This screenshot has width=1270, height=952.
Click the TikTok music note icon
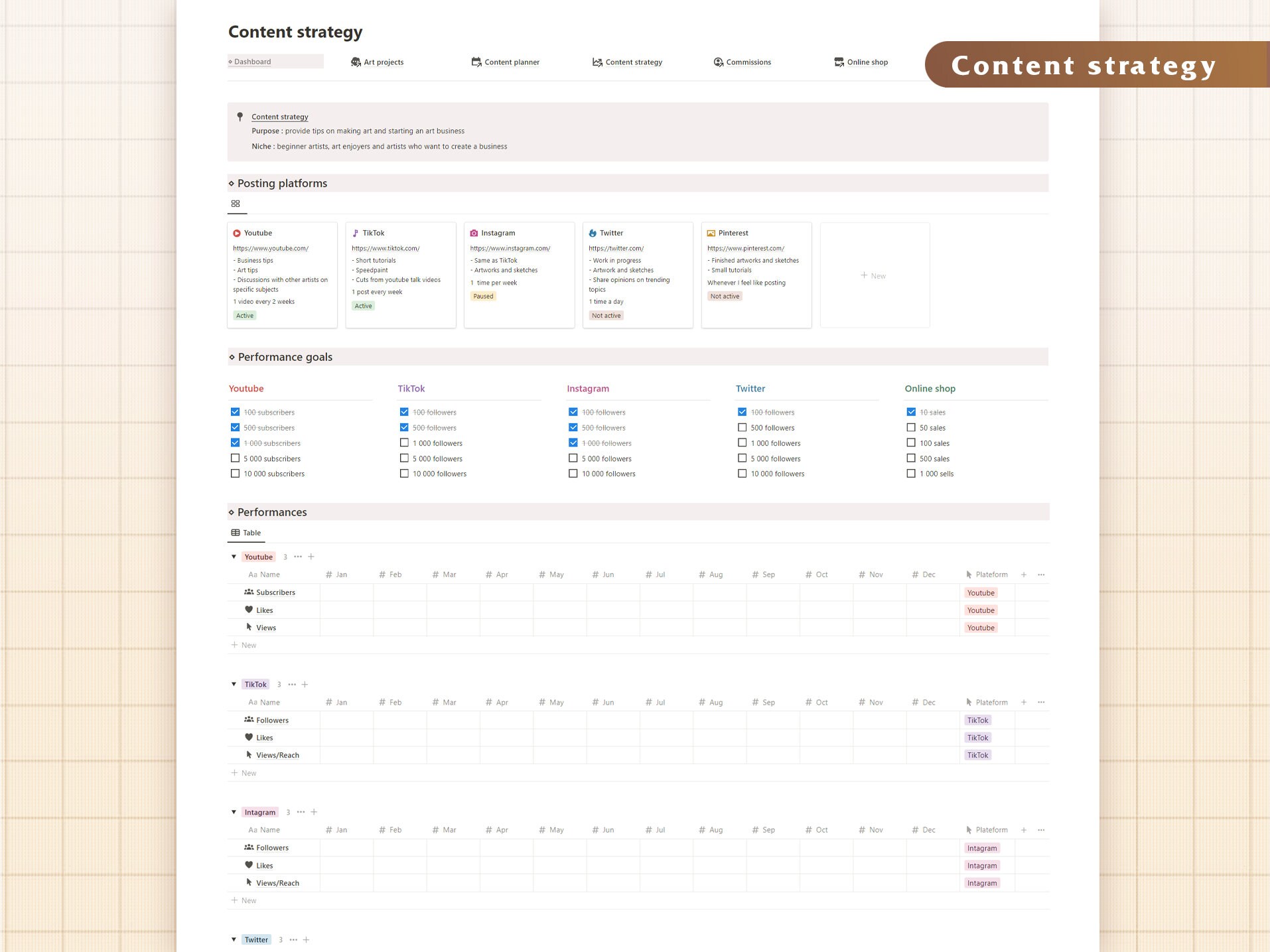(356, 233)
